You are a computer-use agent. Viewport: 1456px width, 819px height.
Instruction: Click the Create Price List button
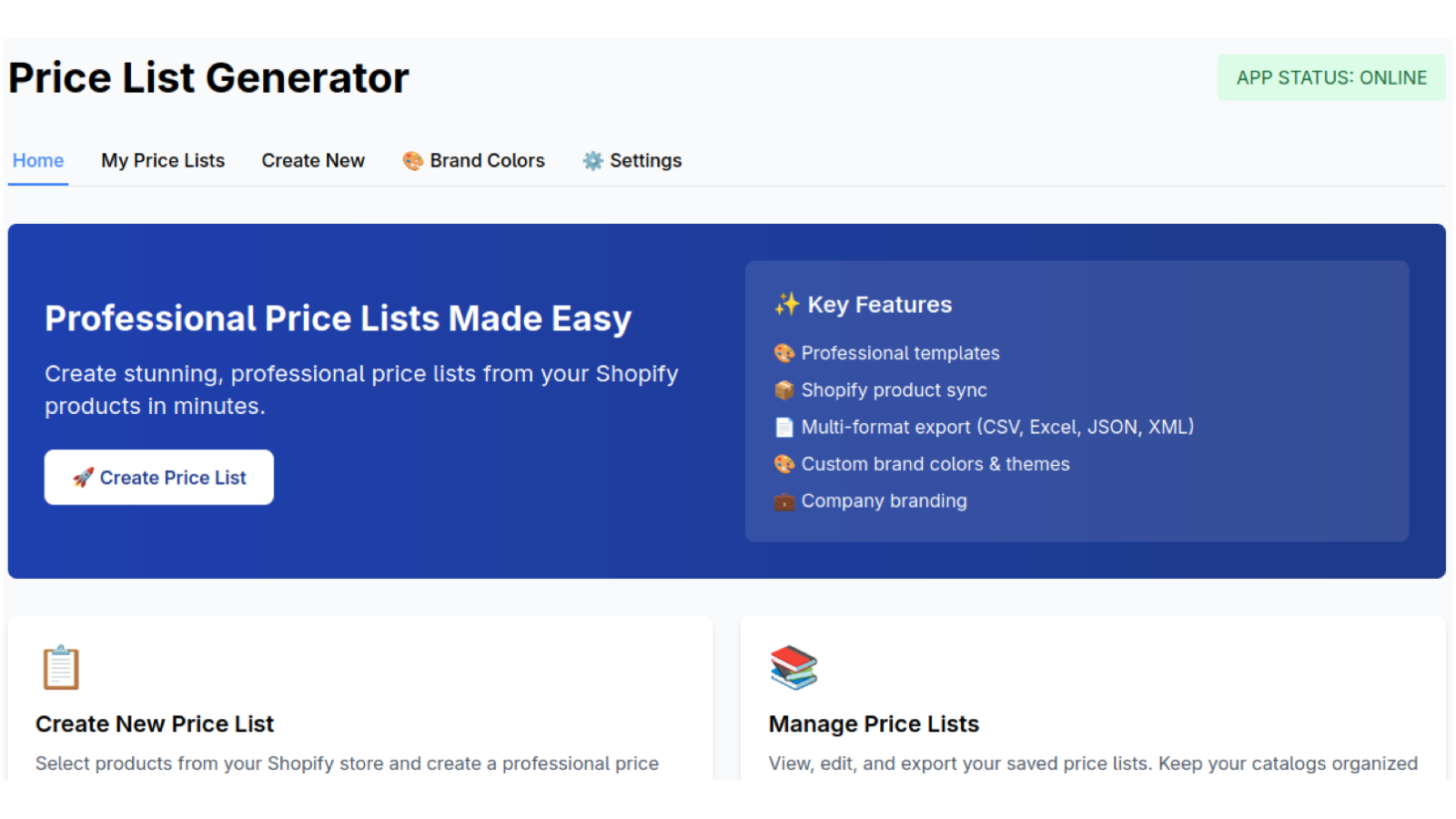(x=159, y=478)
